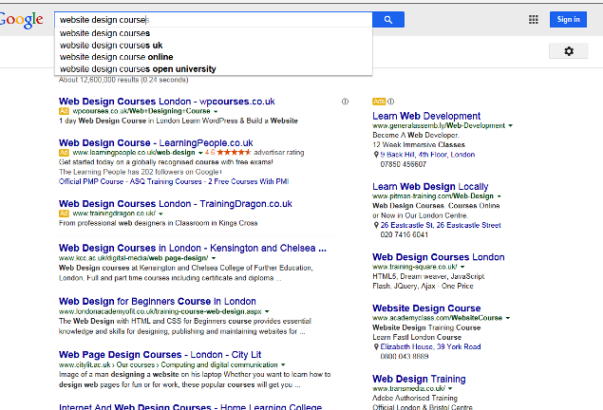Expand dropdown arrow after academyclass.com URL
Image resolution: width=603 pixels, height=410 pixels.
(x=508, y=318)
